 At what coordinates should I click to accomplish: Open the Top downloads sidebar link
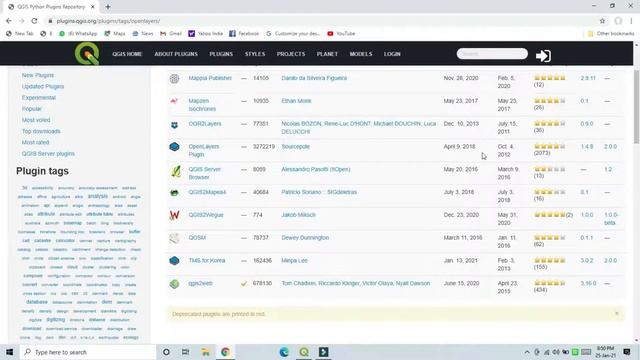point(41,131)
